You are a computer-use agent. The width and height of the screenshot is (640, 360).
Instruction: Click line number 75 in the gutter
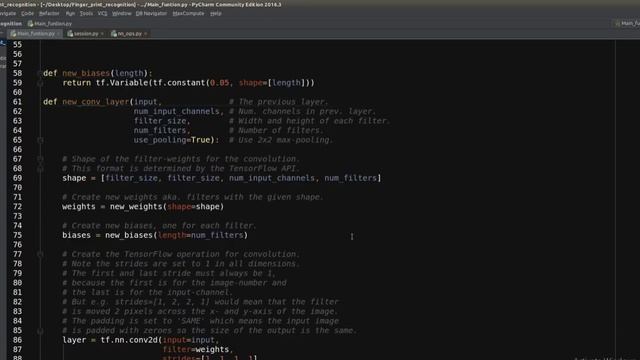(17, 235)
